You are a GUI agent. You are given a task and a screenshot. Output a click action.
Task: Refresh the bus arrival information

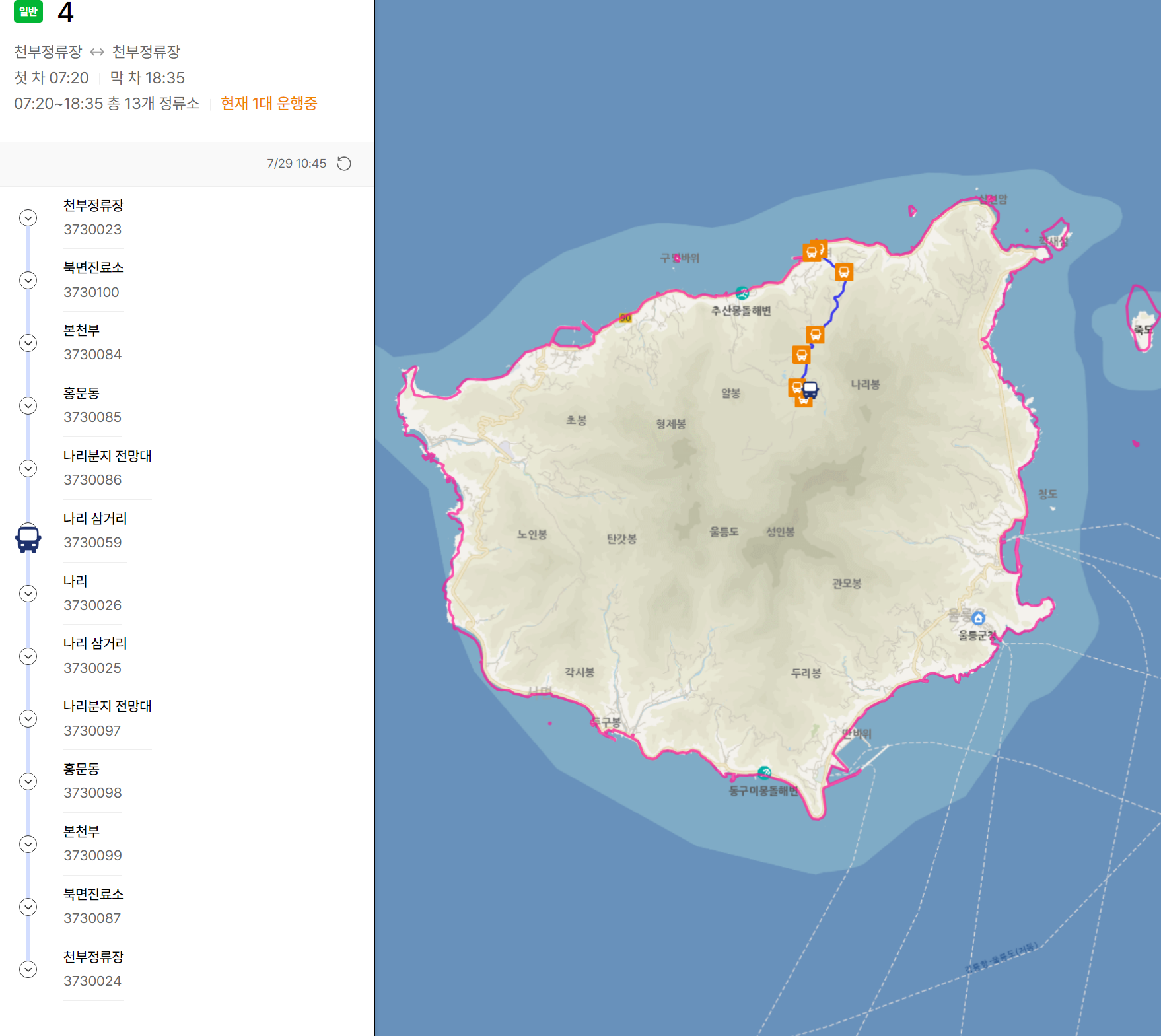[x=344, y=164]
